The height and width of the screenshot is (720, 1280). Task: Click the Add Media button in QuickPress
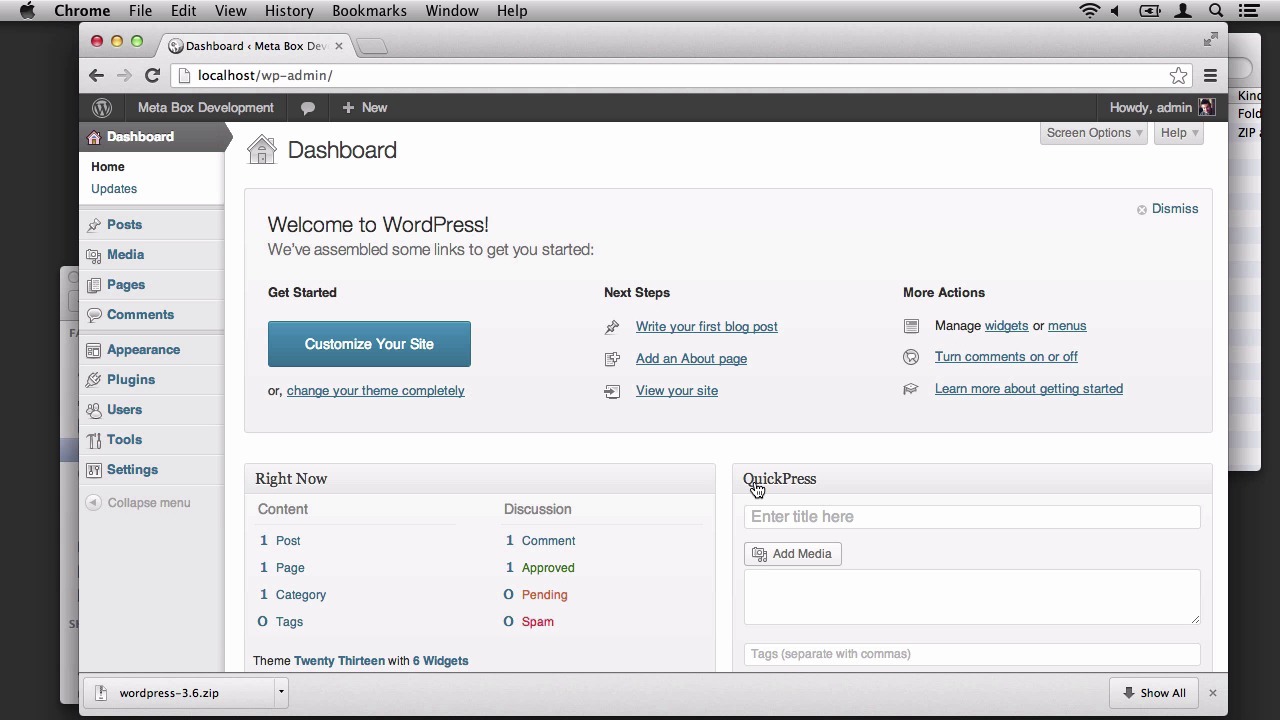(793, 554)
